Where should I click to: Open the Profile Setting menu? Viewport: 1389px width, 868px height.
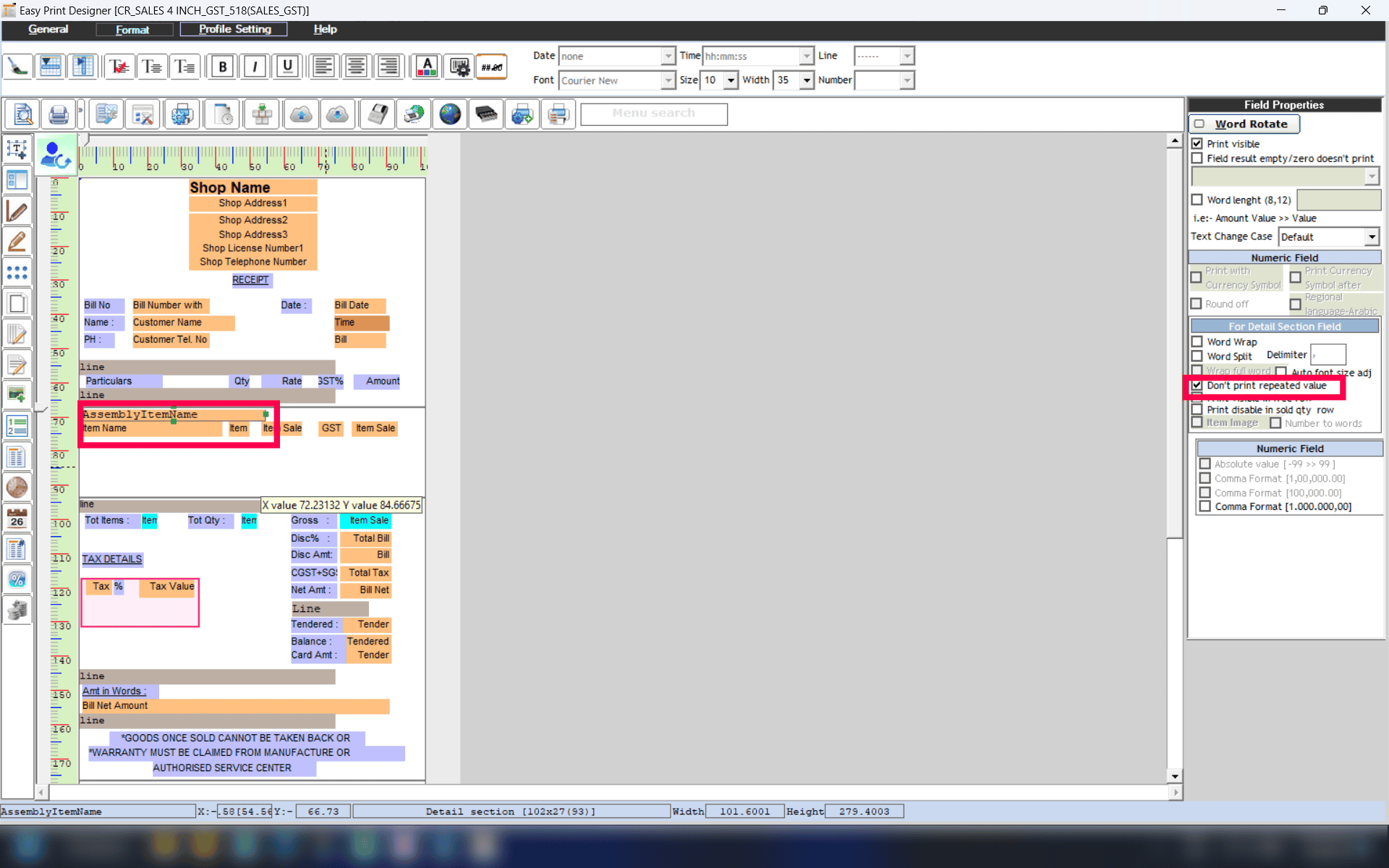click(x=234, y=29)
